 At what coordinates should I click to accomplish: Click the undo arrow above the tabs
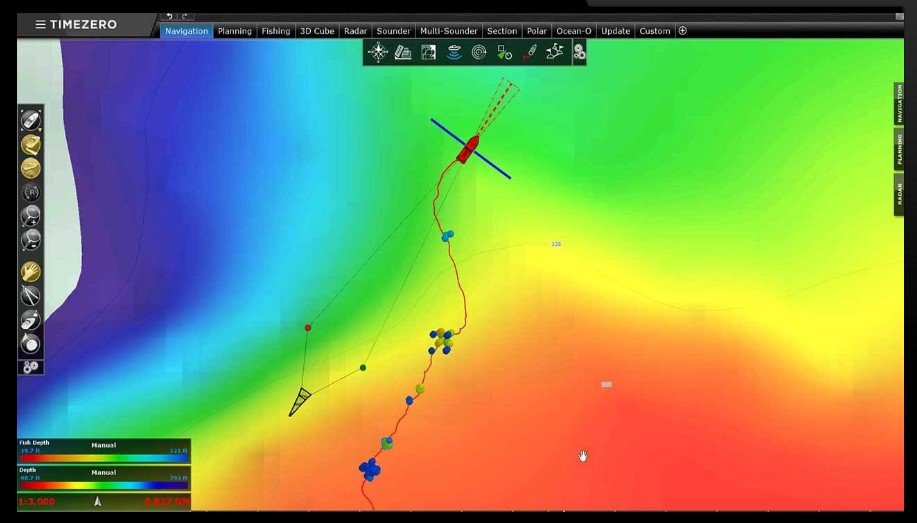point(169,16)
